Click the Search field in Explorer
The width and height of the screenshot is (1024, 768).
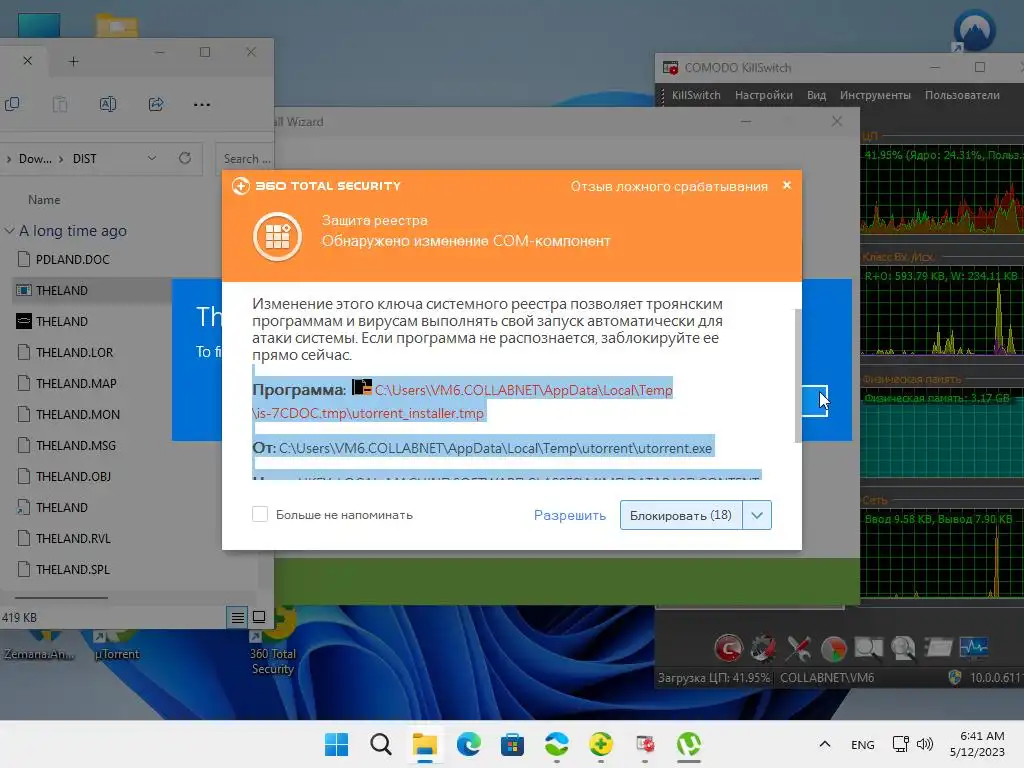(244, 159)
